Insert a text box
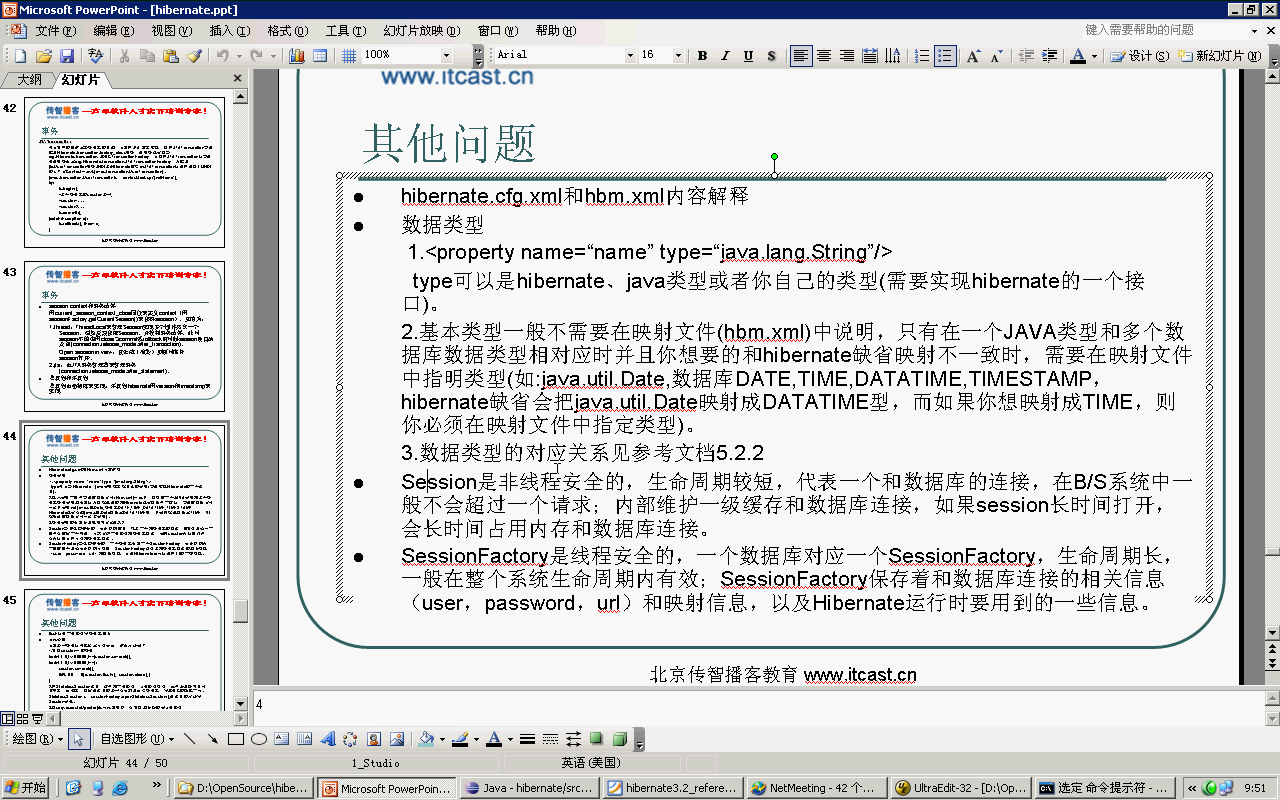1280x800 pixels. click(282, 740)
